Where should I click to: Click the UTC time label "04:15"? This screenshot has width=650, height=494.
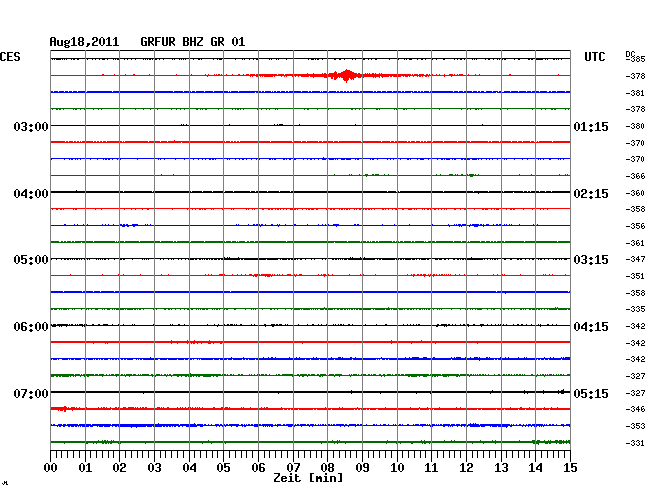[591, 327]
